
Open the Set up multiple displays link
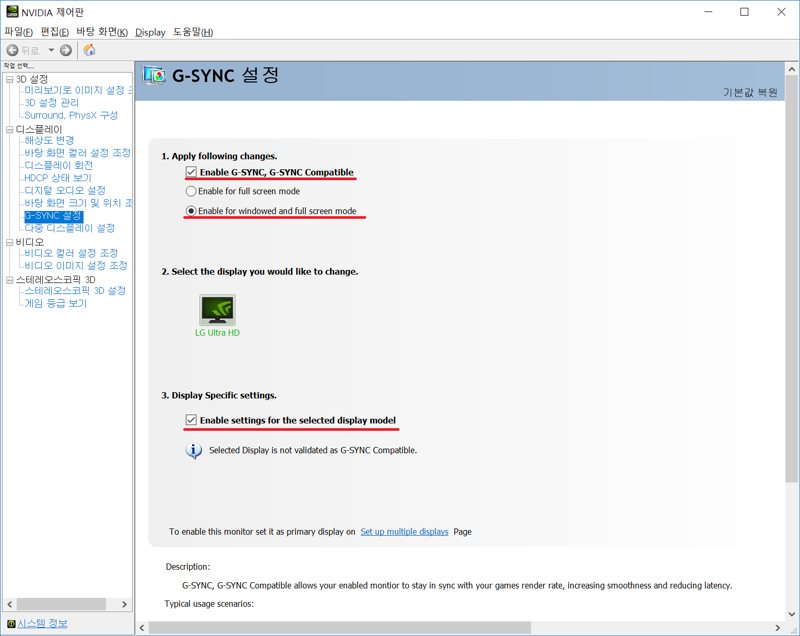(405, 531)
